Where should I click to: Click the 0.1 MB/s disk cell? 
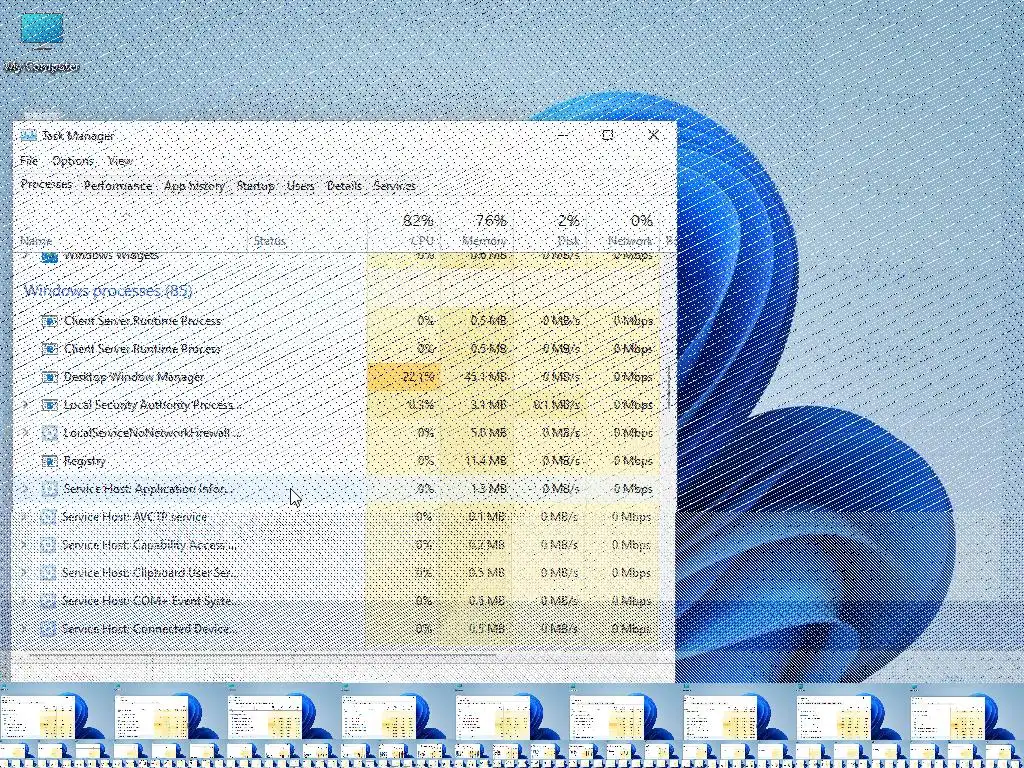click(x=551, y=405)
